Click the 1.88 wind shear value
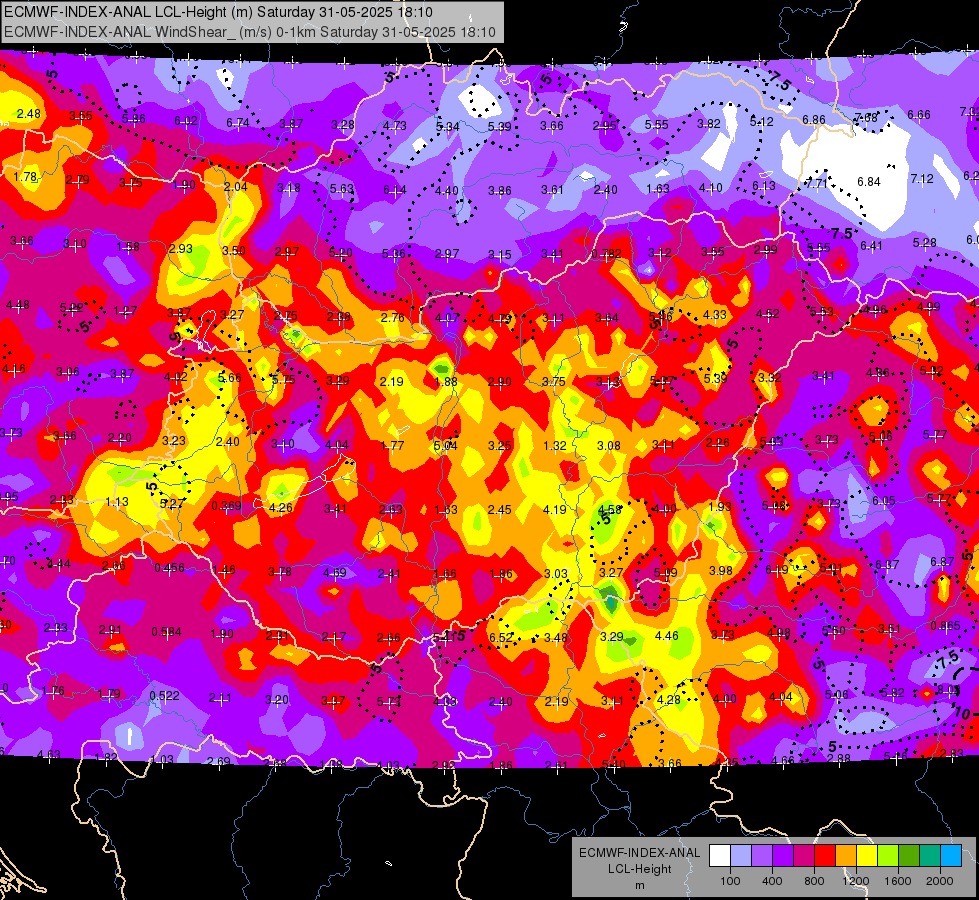Image resolution: width=979 pixels, height=900 pixels. click(446, 382)
